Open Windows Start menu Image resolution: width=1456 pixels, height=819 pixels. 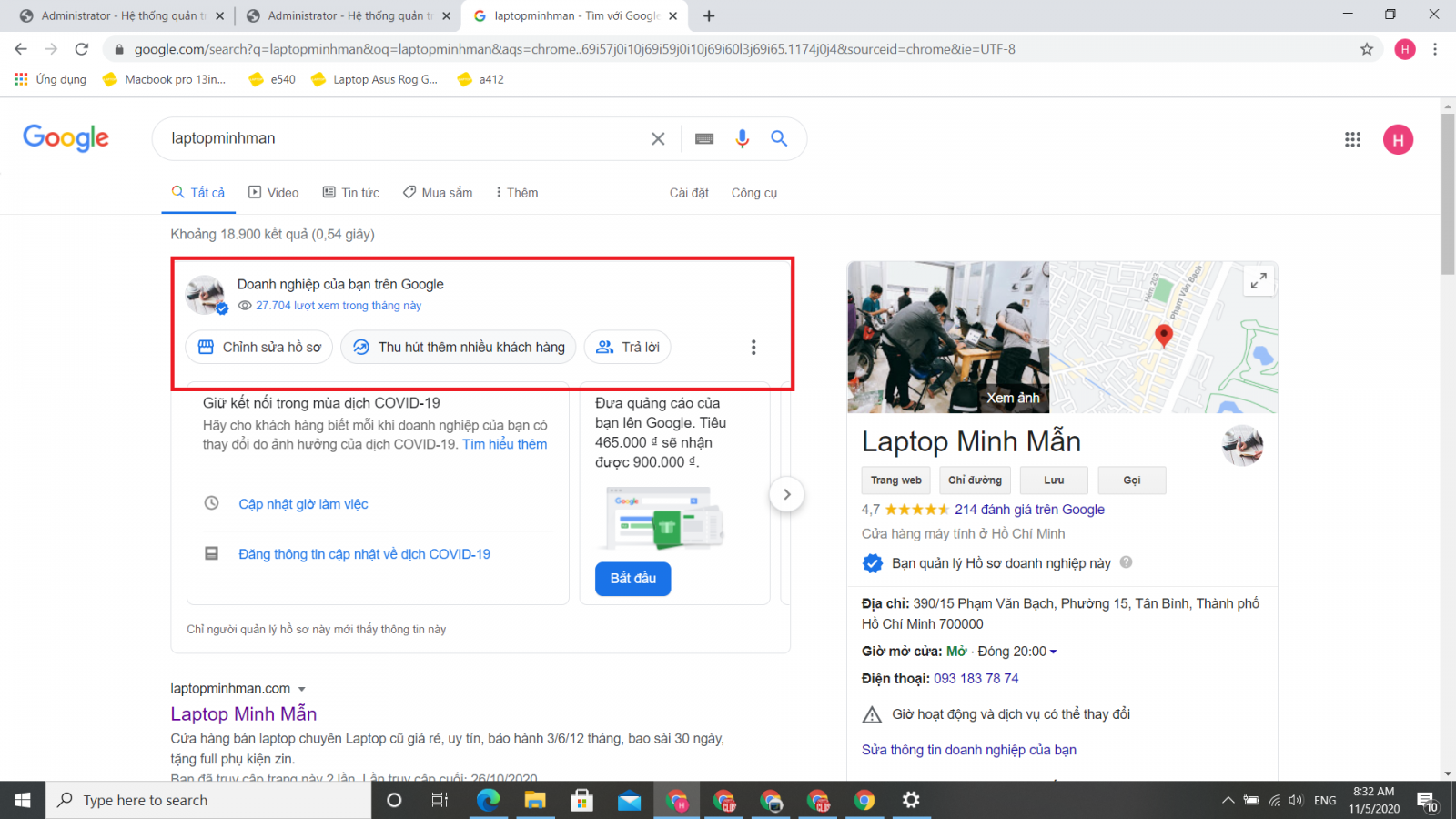[23, 800]
